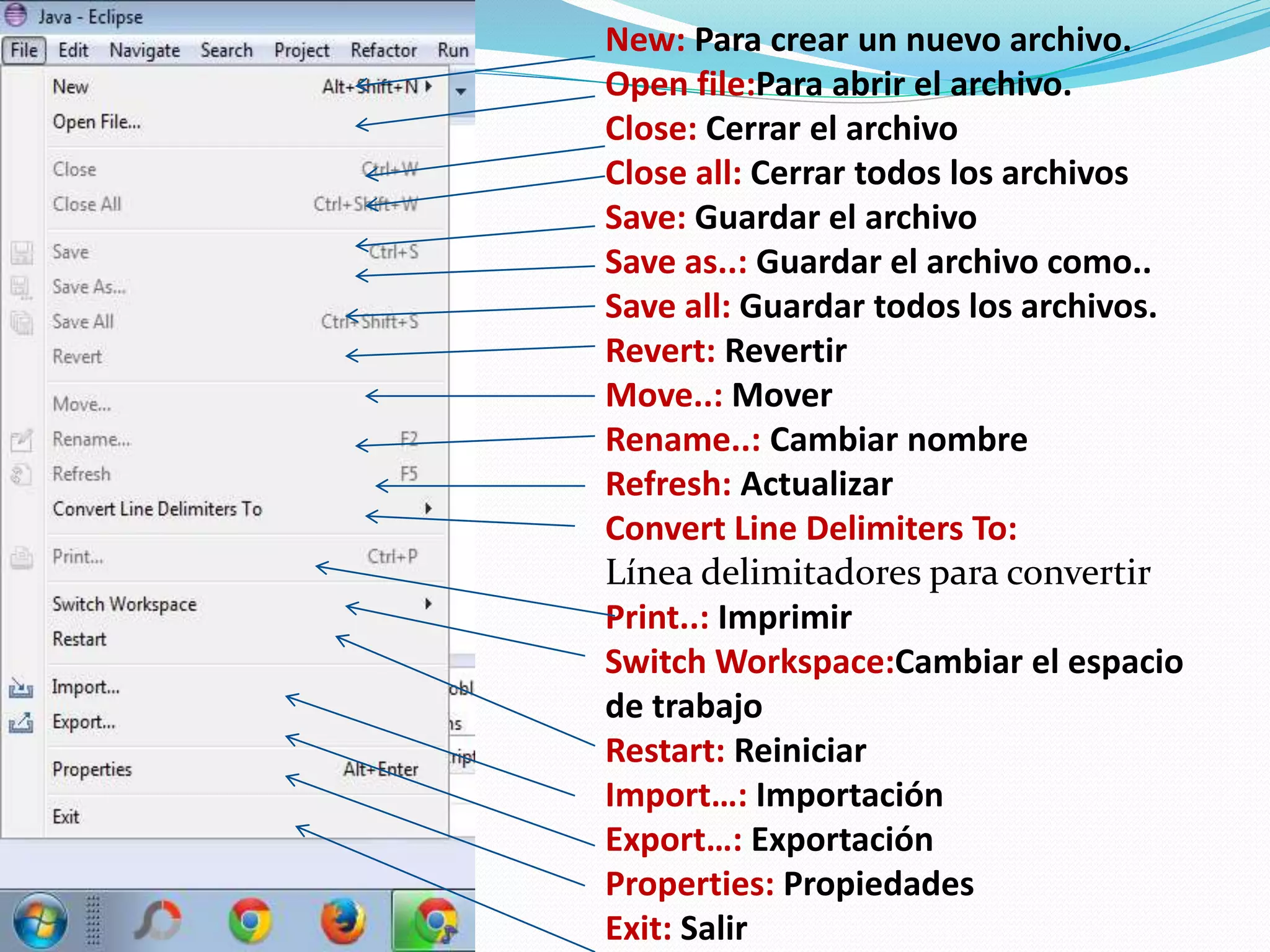Select the Rename... menu entry

247,439
